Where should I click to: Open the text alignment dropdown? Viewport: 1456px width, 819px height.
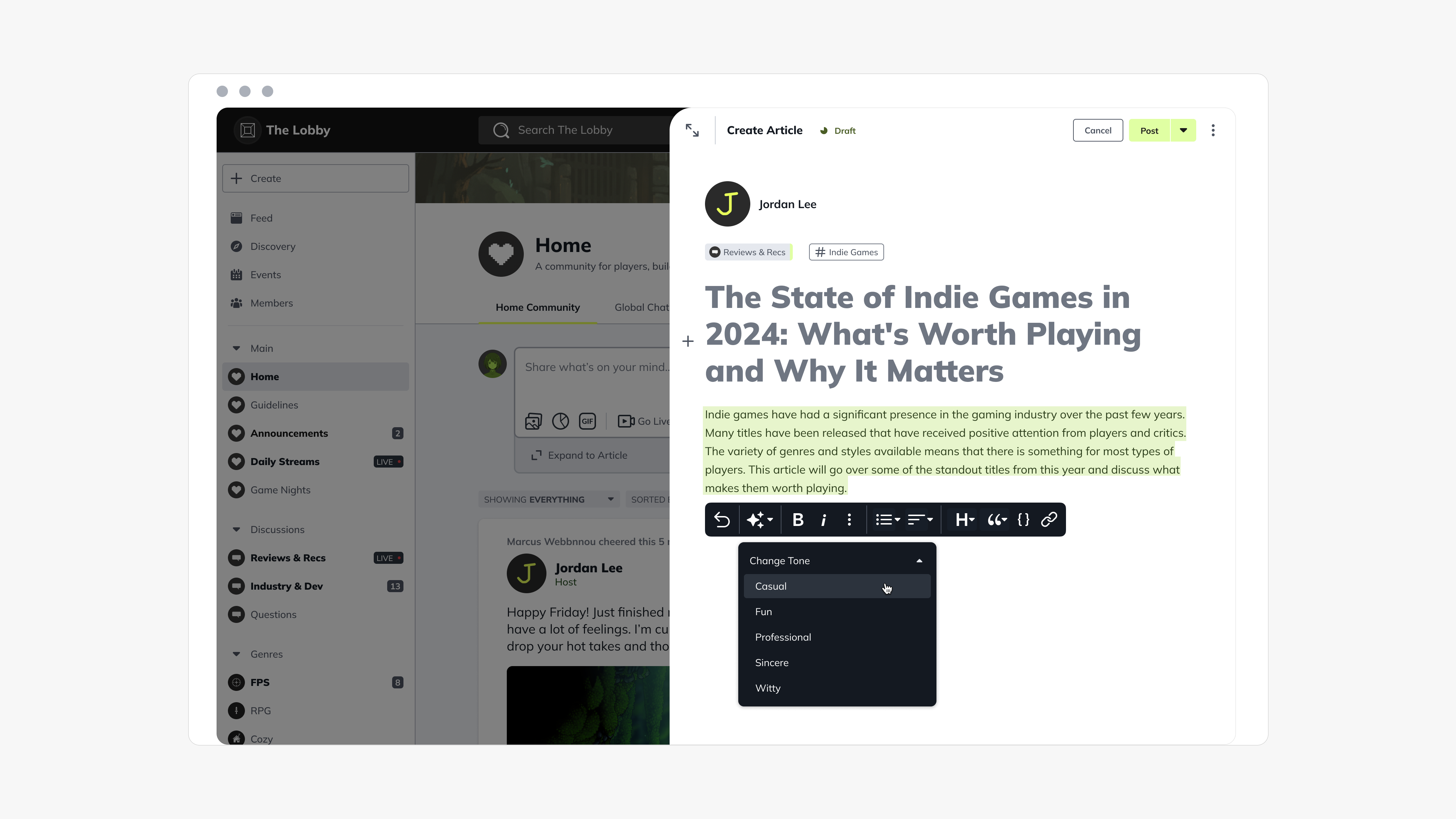coord(919,520)
